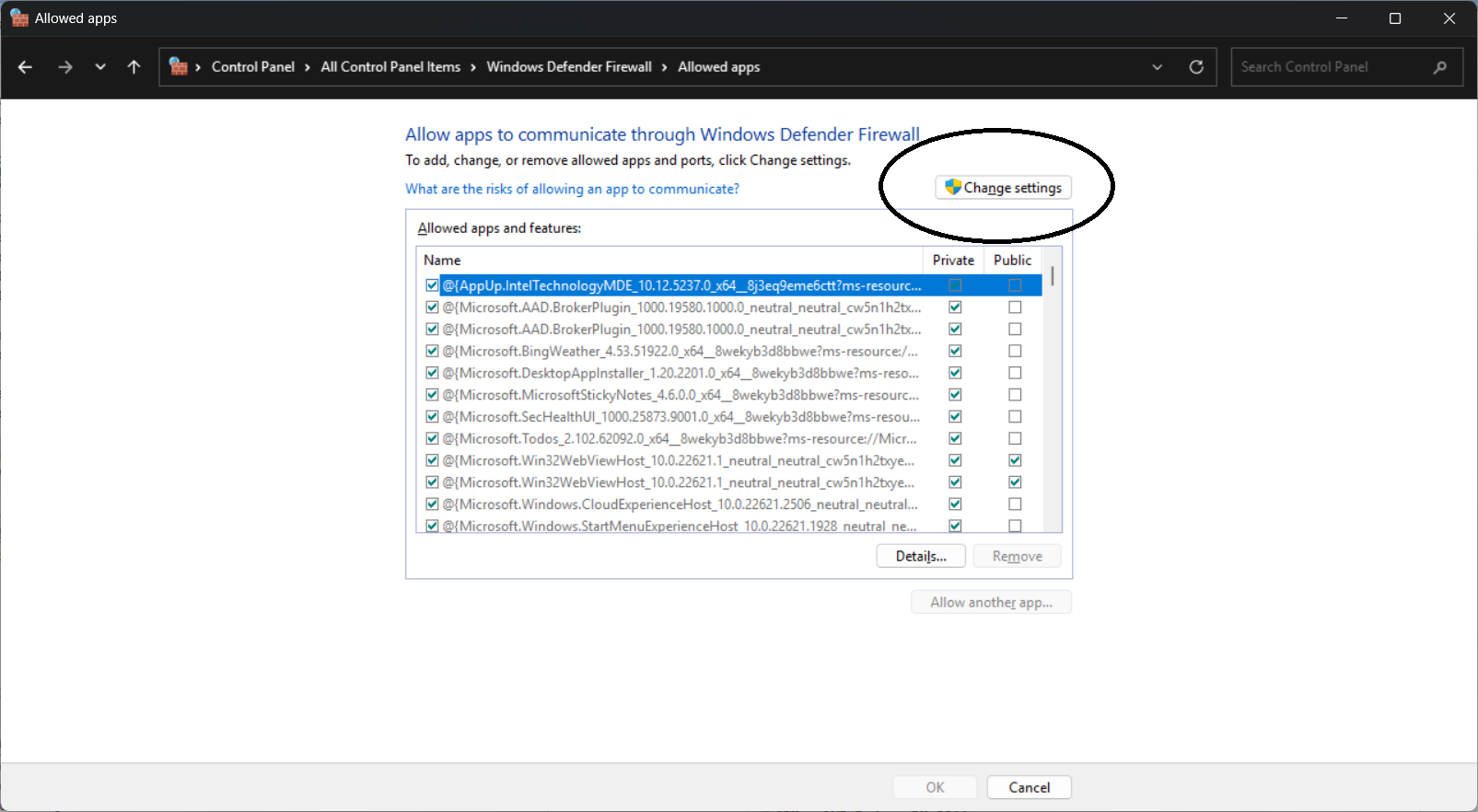1478x812 pixels.
Task: Open Control Panel breadcrumb
Action: [253, 67]
